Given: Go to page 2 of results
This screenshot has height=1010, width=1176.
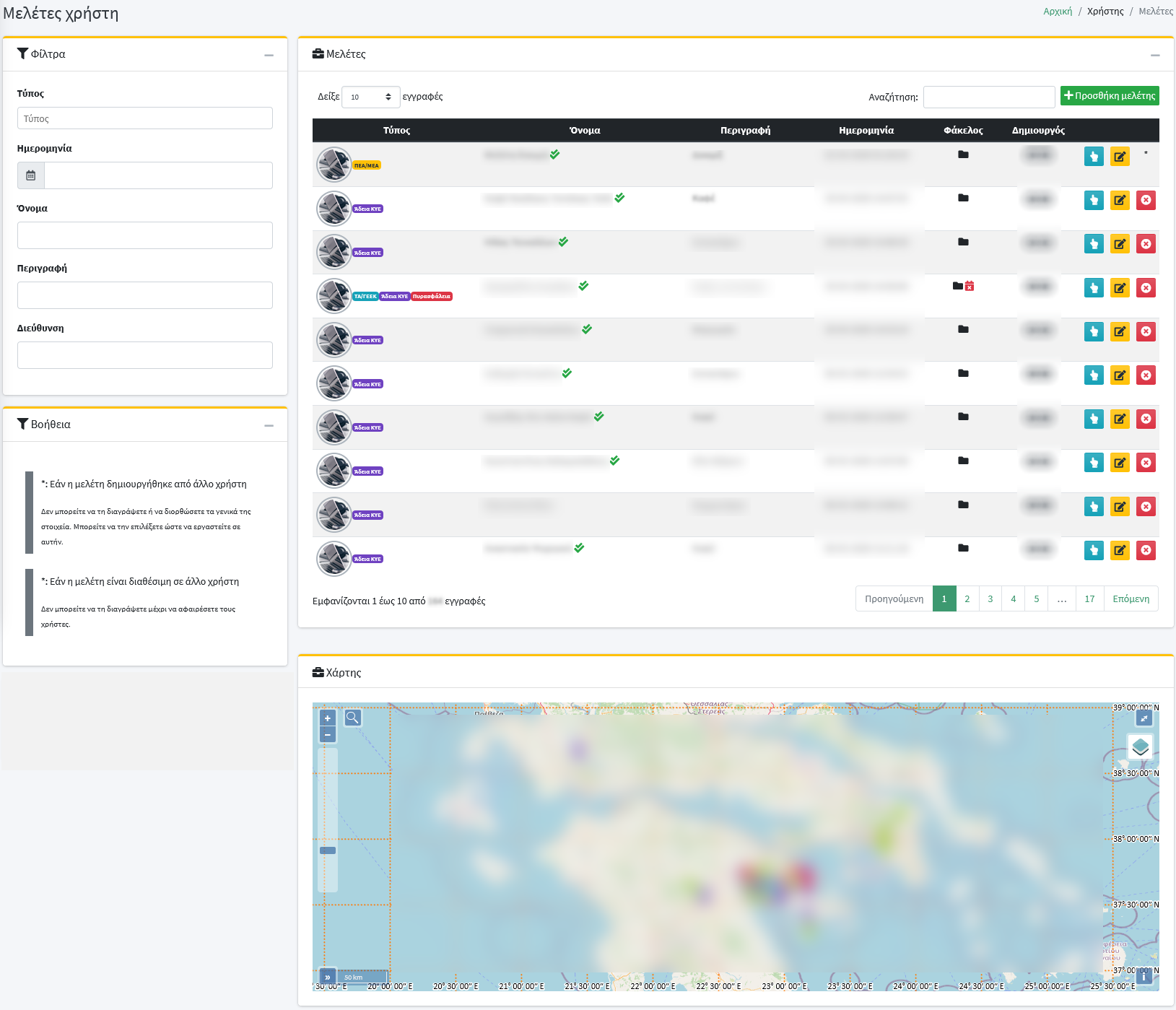Looking at the screenshot, I should [x=967, y=599].
